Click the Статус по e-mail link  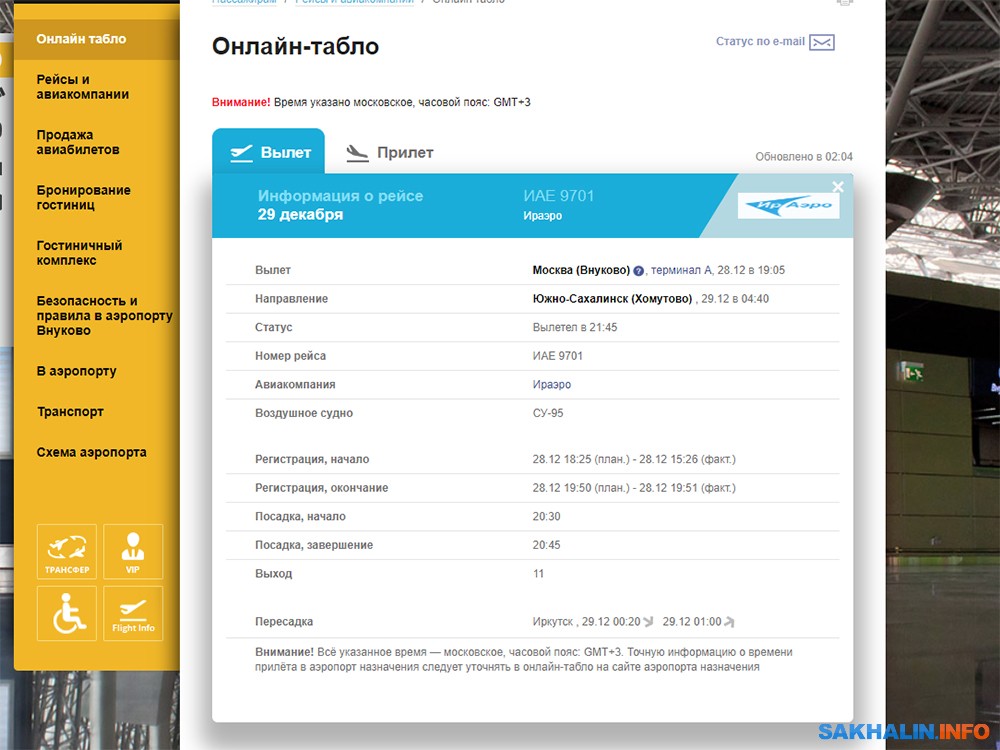[760, 42]
